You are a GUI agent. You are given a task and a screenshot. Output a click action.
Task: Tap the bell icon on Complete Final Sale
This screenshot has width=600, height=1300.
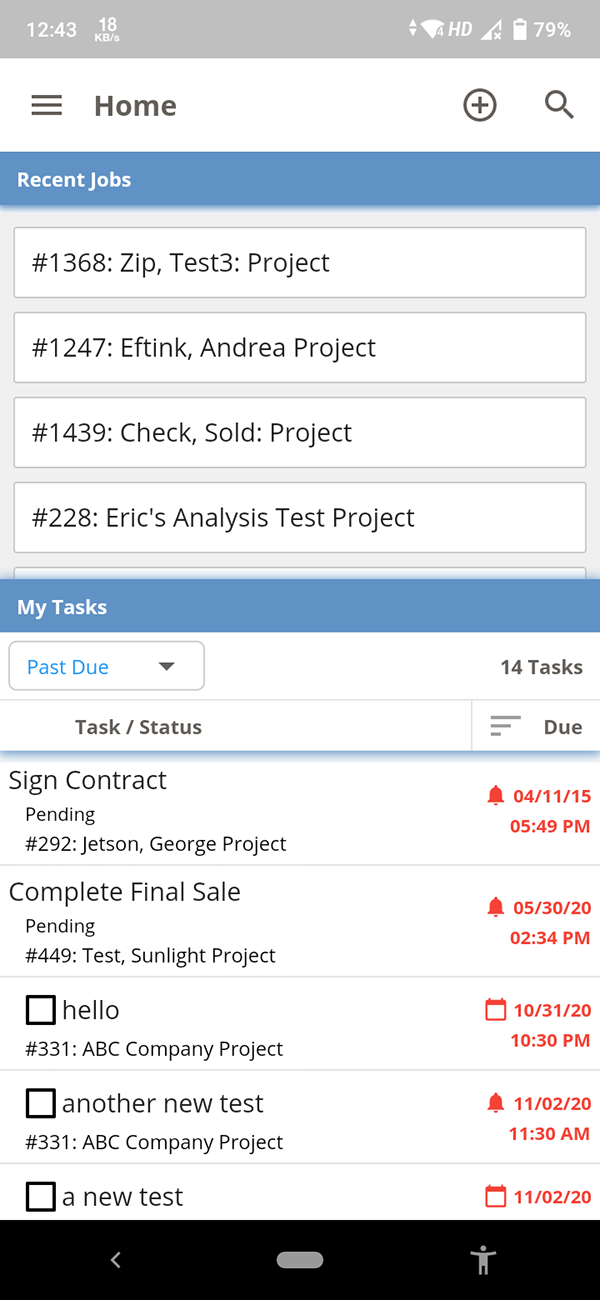[495, 908]
